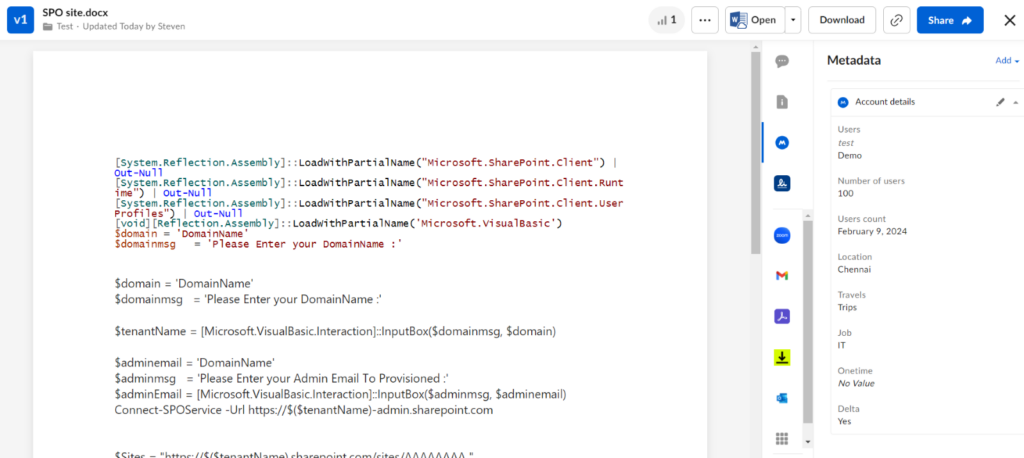Open the file details info icon
The image size is (1024, 458).
point(782,102)
